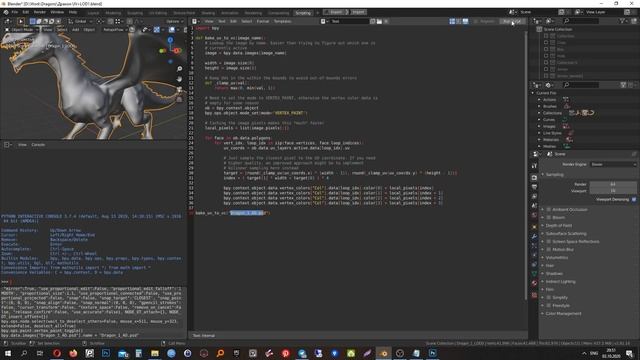
Task: Click the Windows Start button
Action: (x=8, y=353)
